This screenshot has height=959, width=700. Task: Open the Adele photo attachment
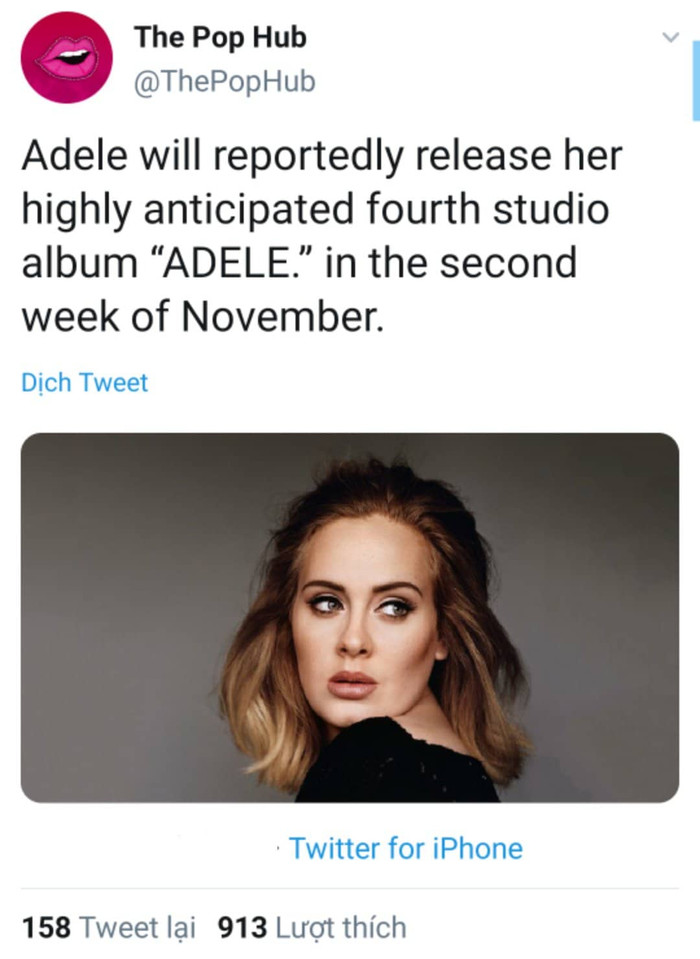coord(350,617)
